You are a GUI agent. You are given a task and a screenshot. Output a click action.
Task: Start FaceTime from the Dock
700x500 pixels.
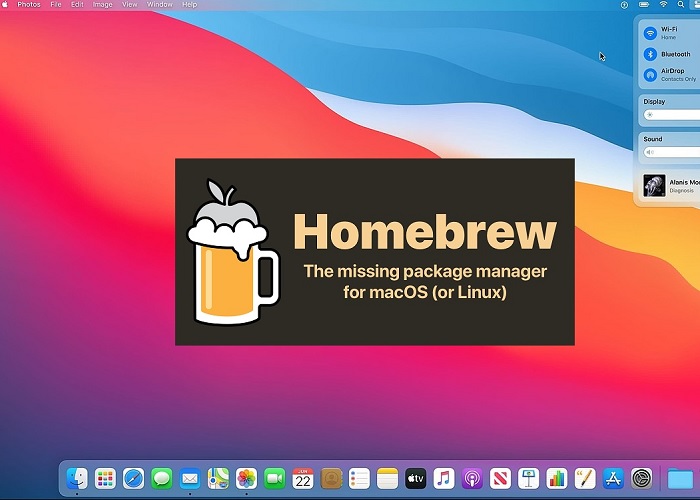[275, 479]
